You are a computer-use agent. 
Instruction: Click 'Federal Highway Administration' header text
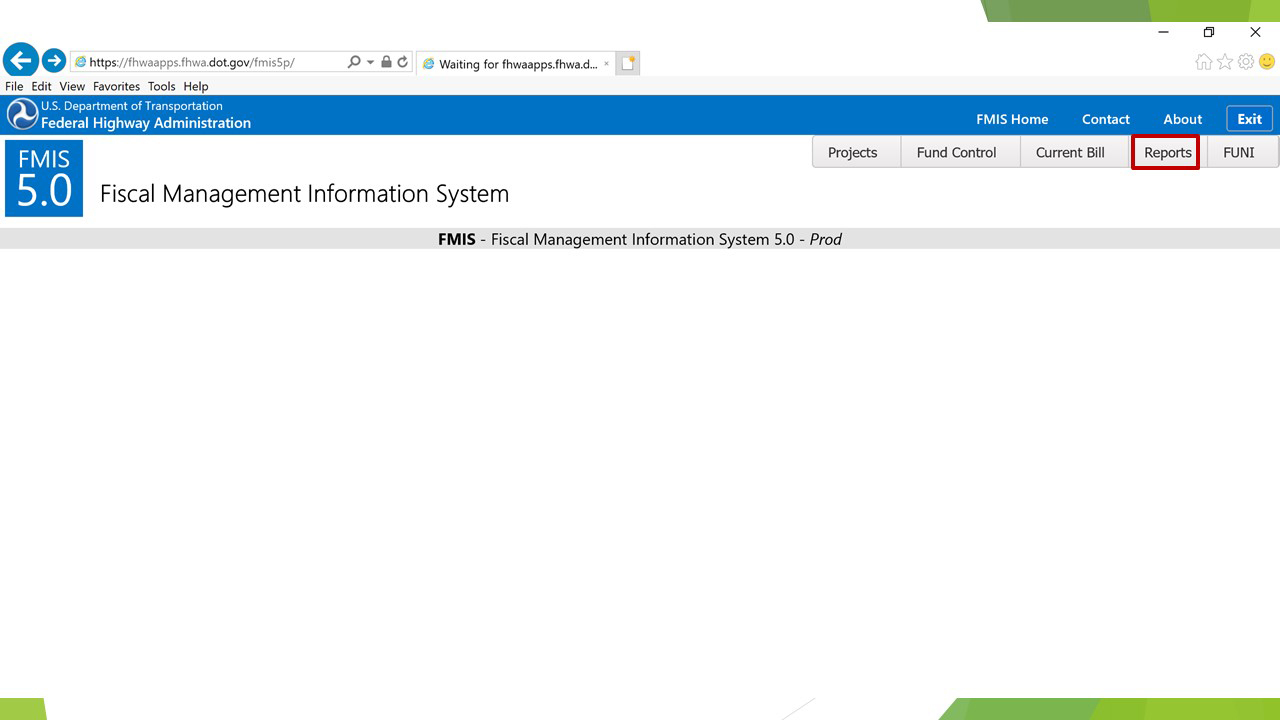point(146,123)
